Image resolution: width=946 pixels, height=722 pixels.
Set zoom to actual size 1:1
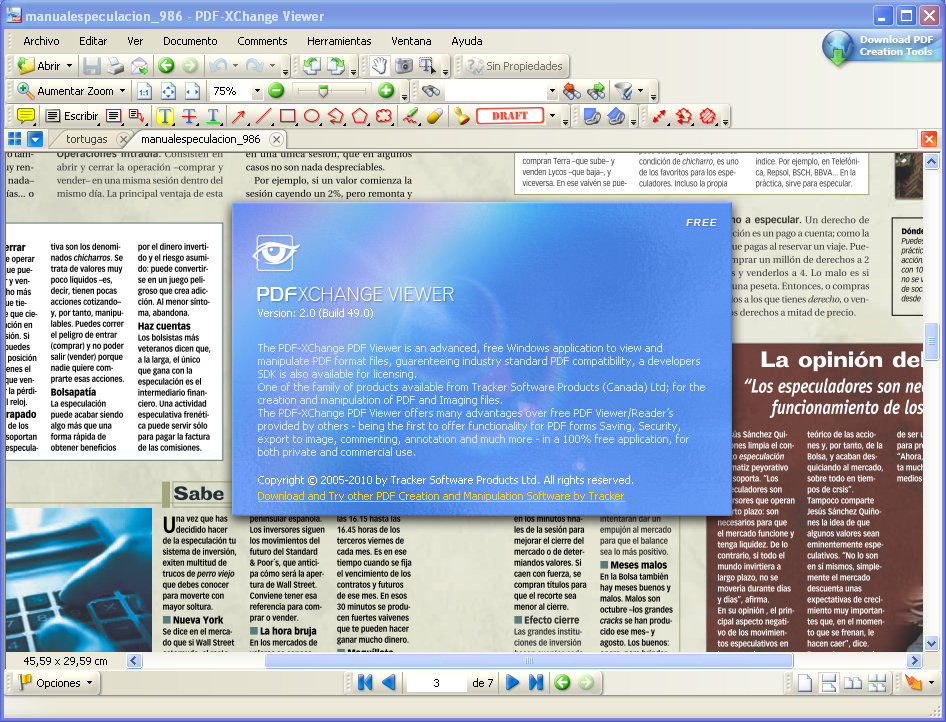(144, 91)
